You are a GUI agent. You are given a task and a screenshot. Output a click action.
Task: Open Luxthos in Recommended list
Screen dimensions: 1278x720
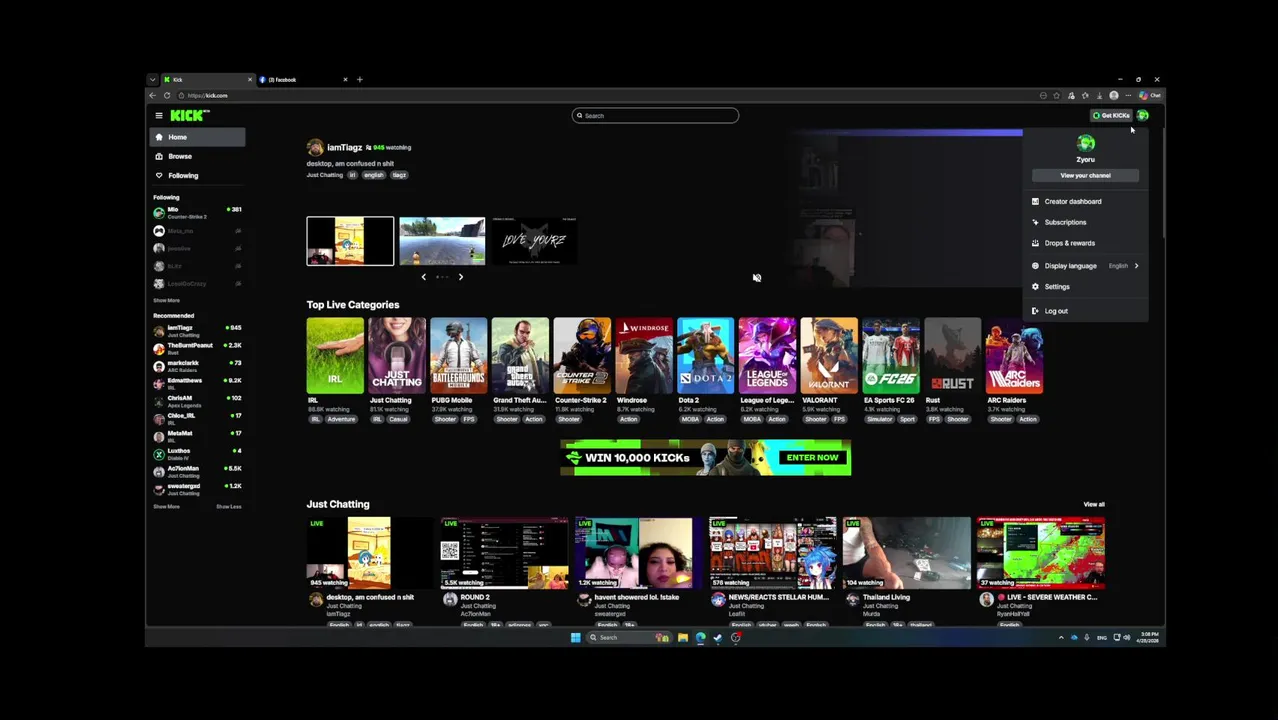click(x=197, y=453)
